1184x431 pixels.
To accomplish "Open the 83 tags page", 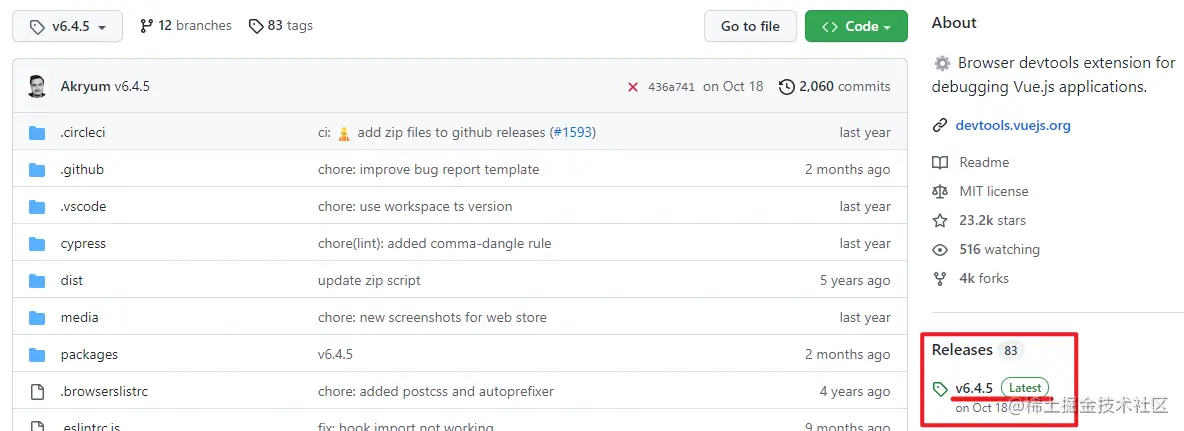I will point(281,26).
